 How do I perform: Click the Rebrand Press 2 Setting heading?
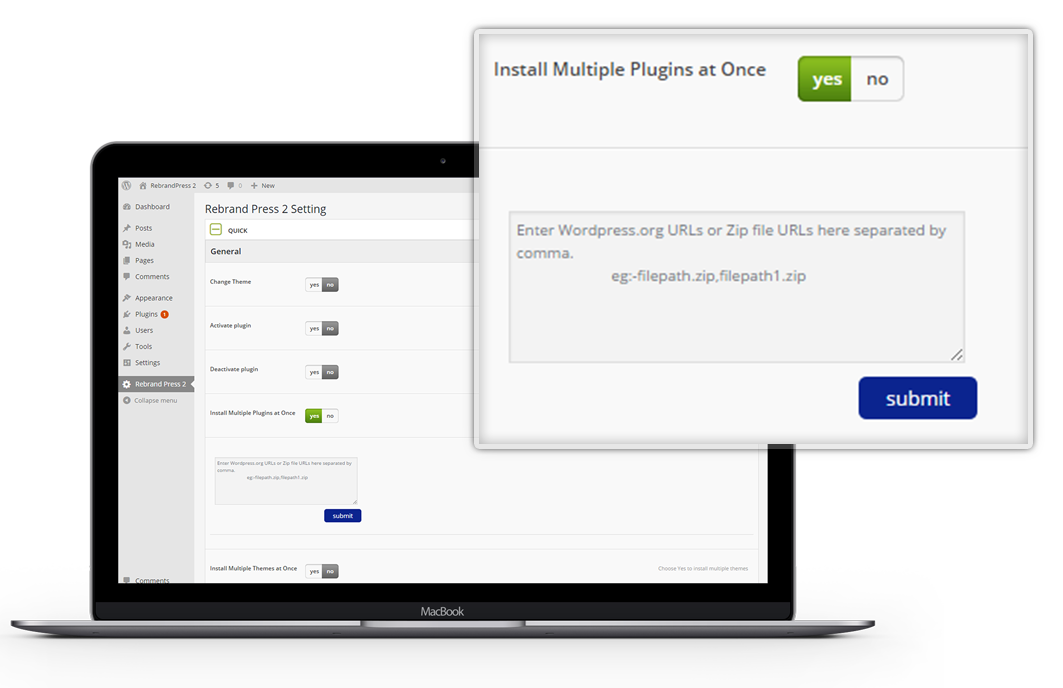coord(266,209)
